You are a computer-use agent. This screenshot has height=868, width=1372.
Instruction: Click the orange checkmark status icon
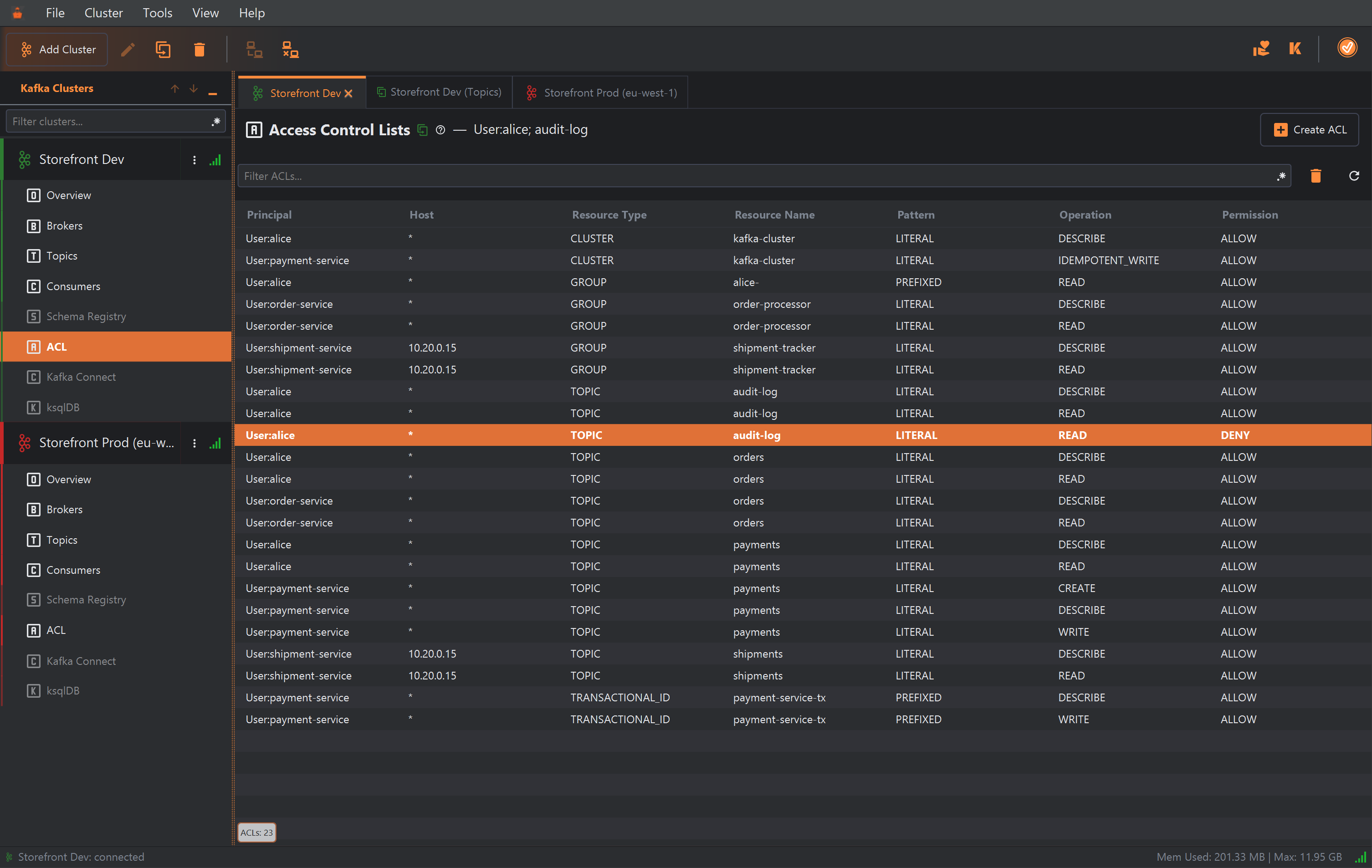(1347, 48)
